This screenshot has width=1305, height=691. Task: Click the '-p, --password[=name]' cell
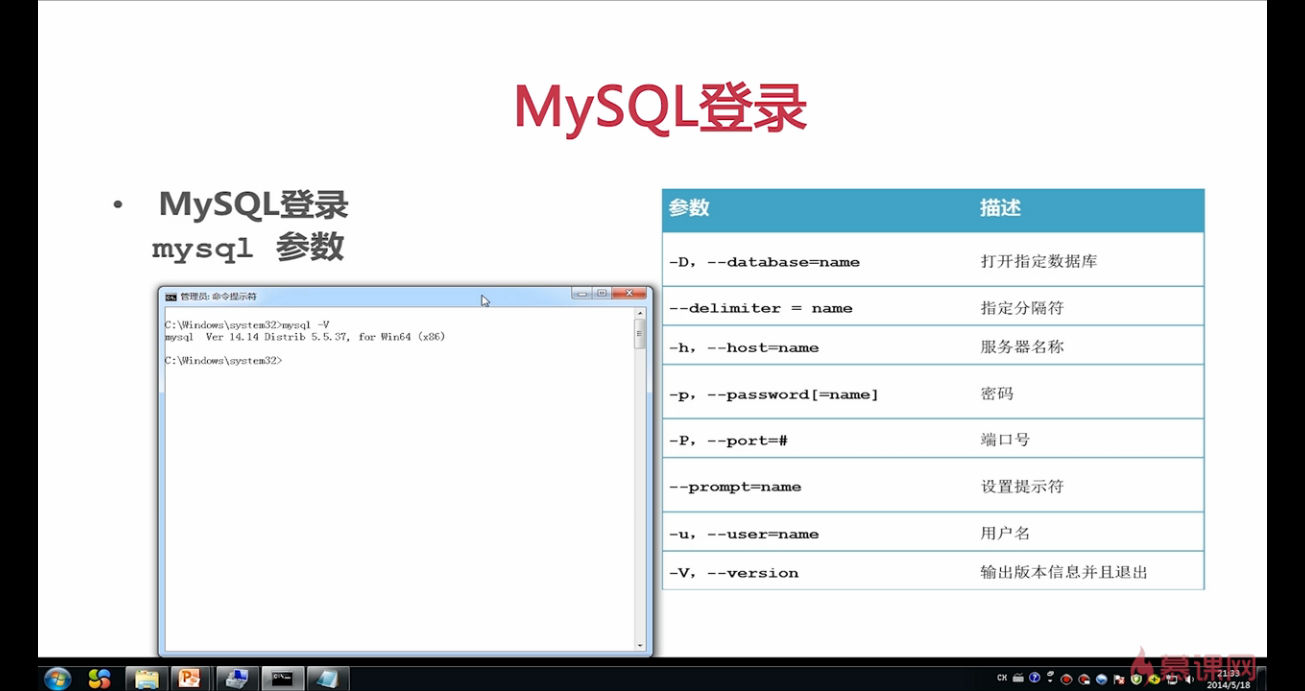pyautogui.click(x=773, y=394)
